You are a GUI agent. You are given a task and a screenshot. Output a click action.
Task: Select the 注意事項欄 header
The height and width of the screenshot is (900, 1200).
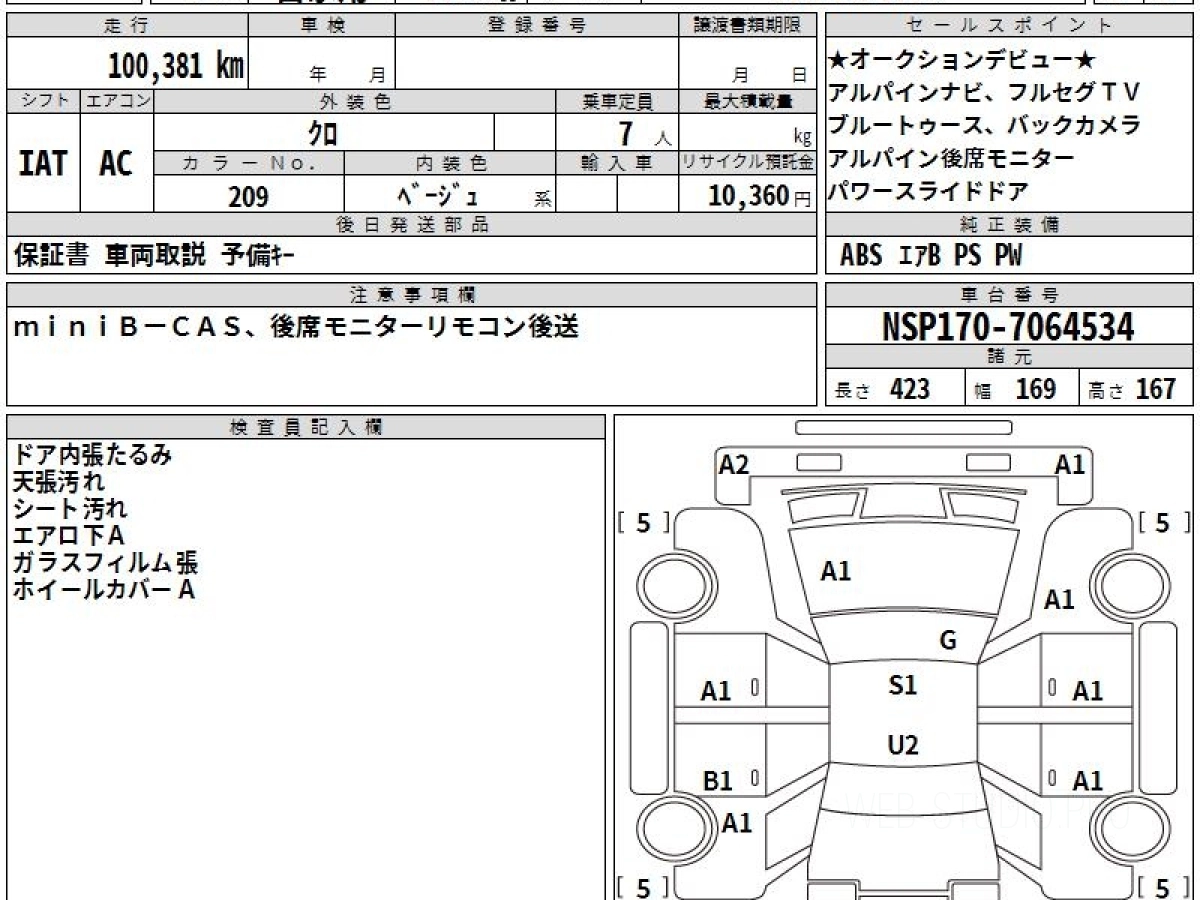pyautogui.click(x=411, y=295)
